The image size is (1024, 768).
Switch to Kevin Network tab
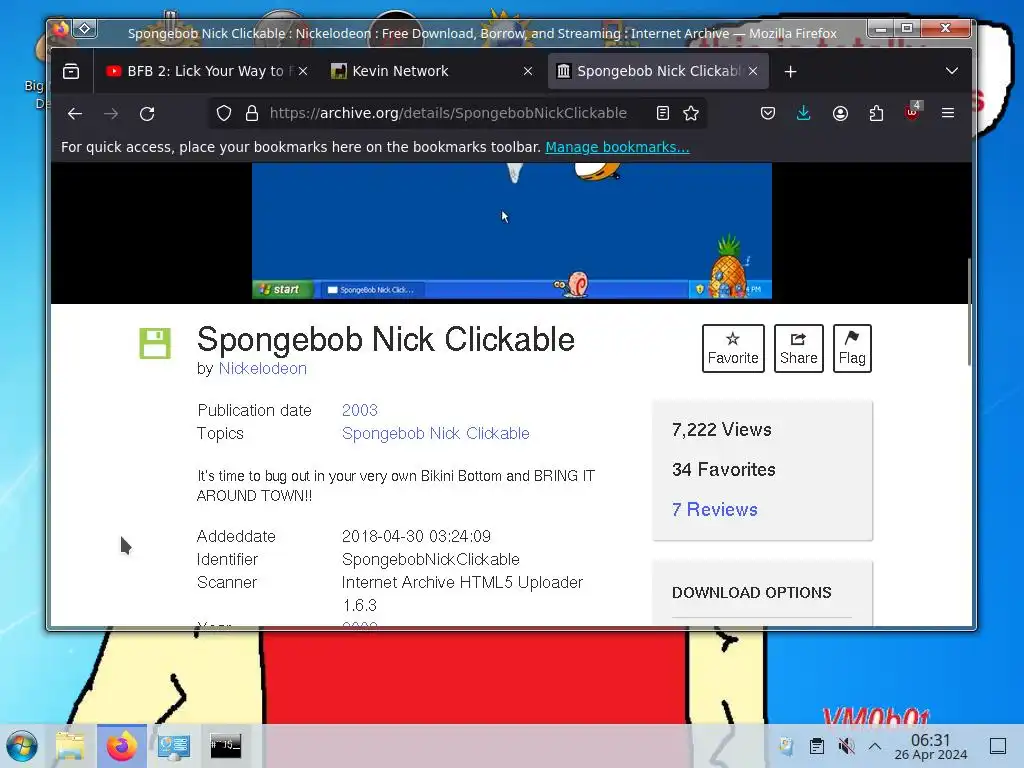coord(431,71)
